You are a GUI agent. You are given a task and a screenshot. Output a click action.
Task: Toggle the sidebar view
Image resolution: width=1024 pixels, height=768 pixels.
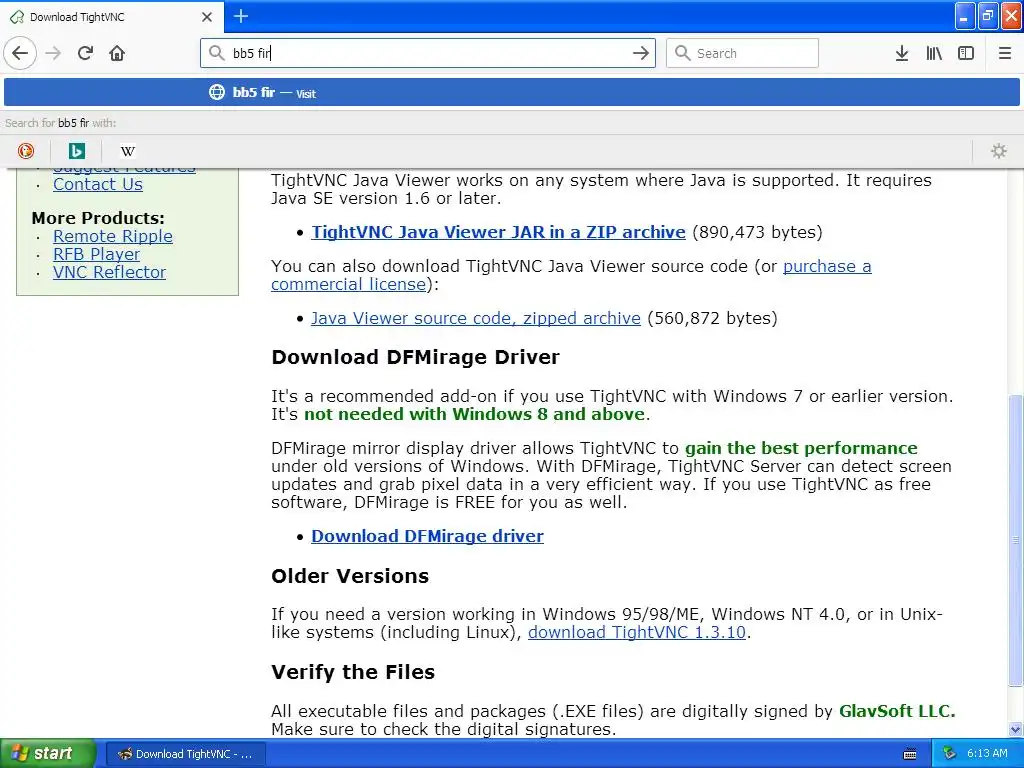coord(966,53)
